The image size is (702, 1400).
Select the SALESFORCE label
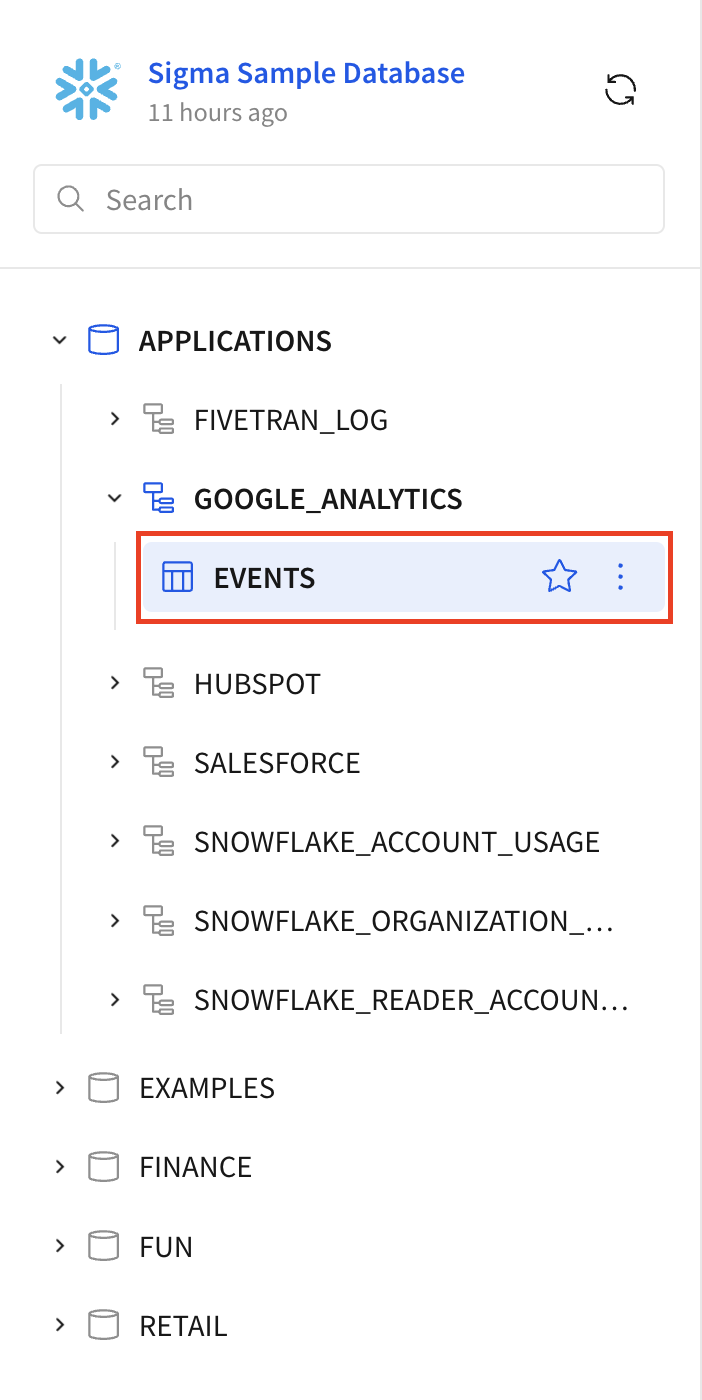pyautogui.click(x=277, y=764)
